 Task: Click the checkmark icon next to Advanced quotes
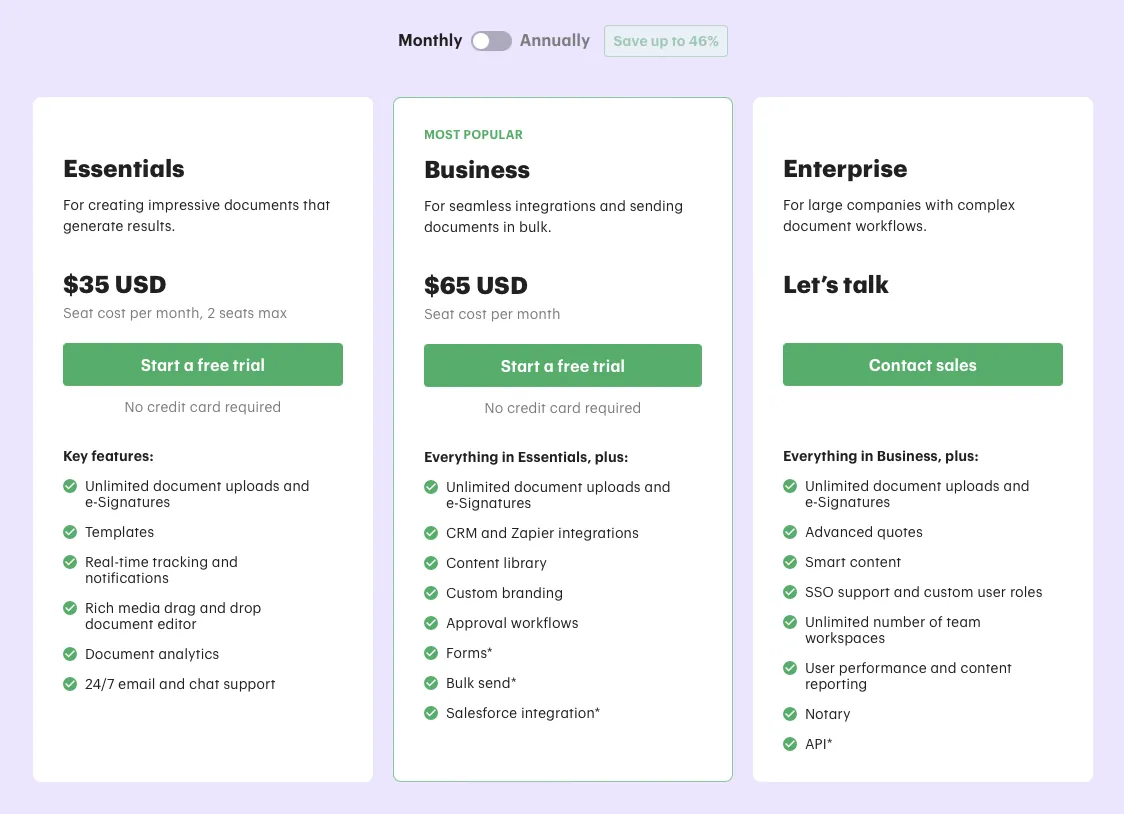coord(790,532)
